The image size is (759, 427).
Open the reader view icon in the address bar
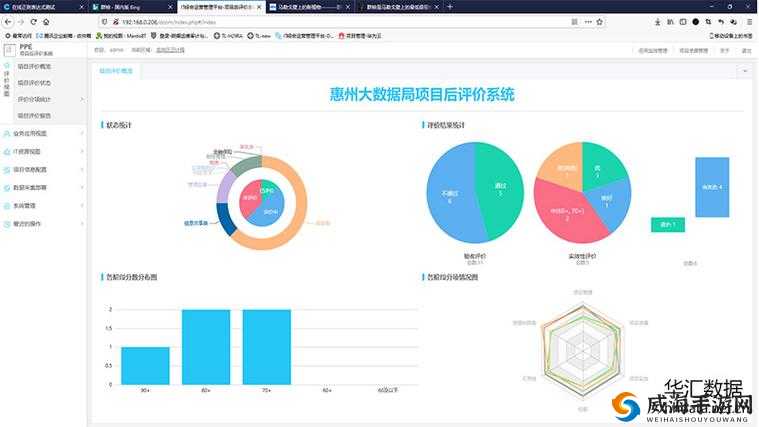click(x=575, y=22)
